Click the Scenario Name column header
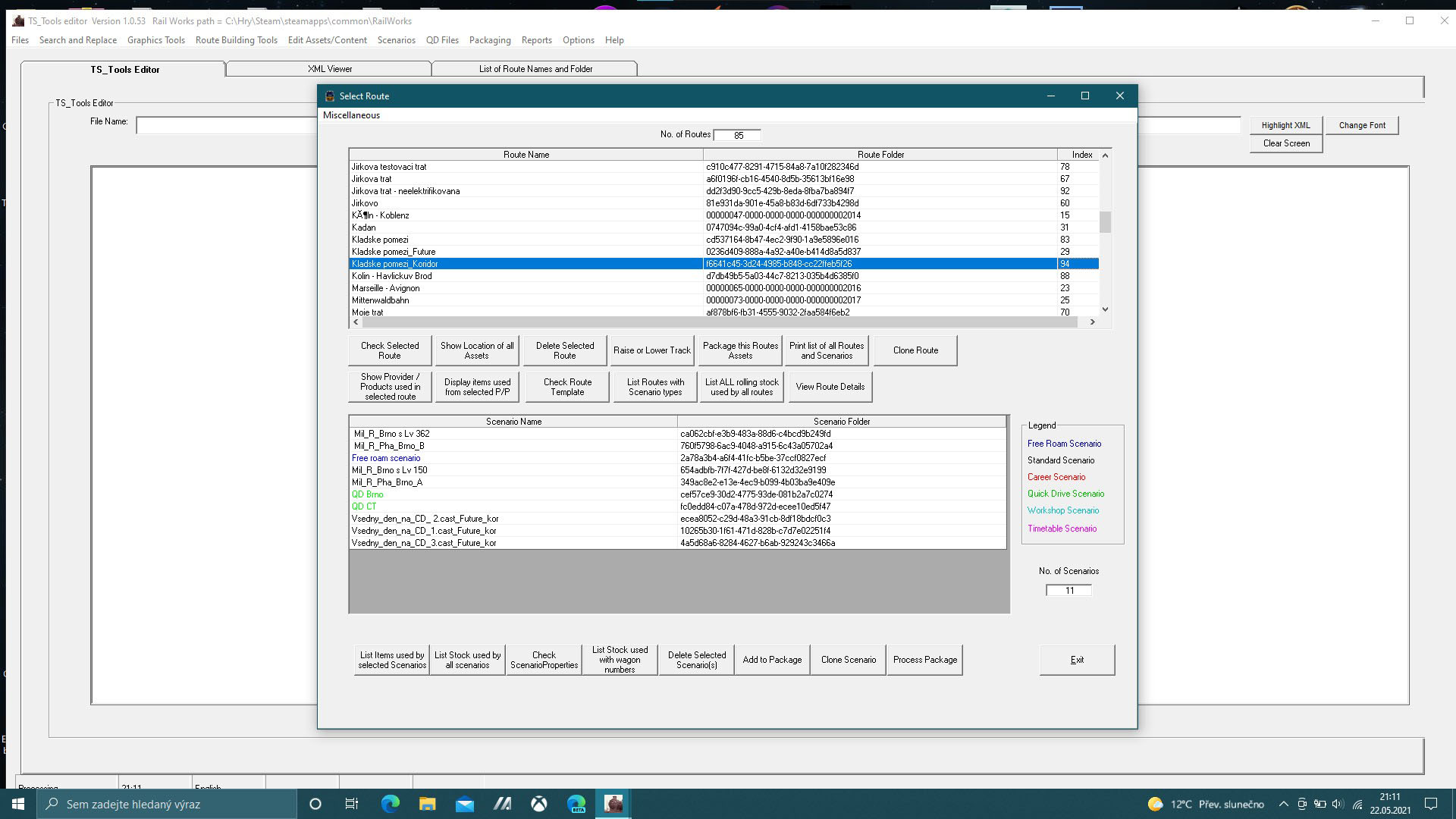 513,422
